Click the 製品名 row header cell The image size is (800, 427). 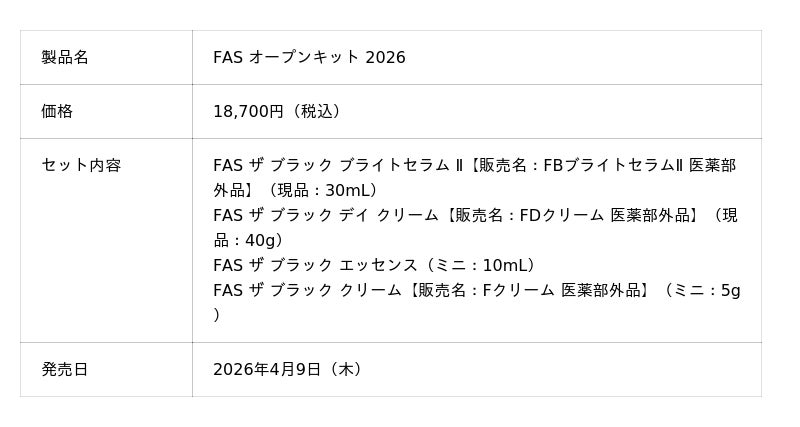point(65,58)
